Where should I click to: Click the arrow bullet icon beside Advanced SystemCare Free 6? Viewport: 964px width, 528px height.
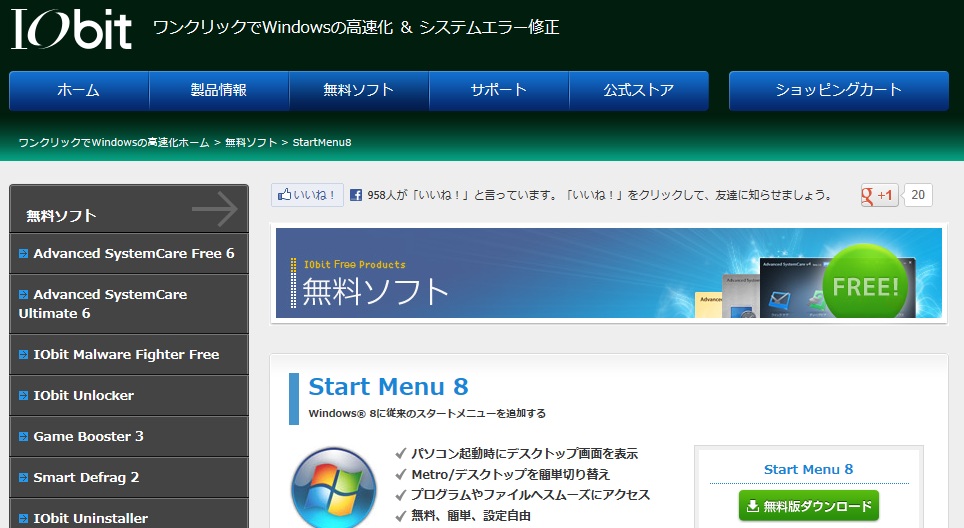23,253
